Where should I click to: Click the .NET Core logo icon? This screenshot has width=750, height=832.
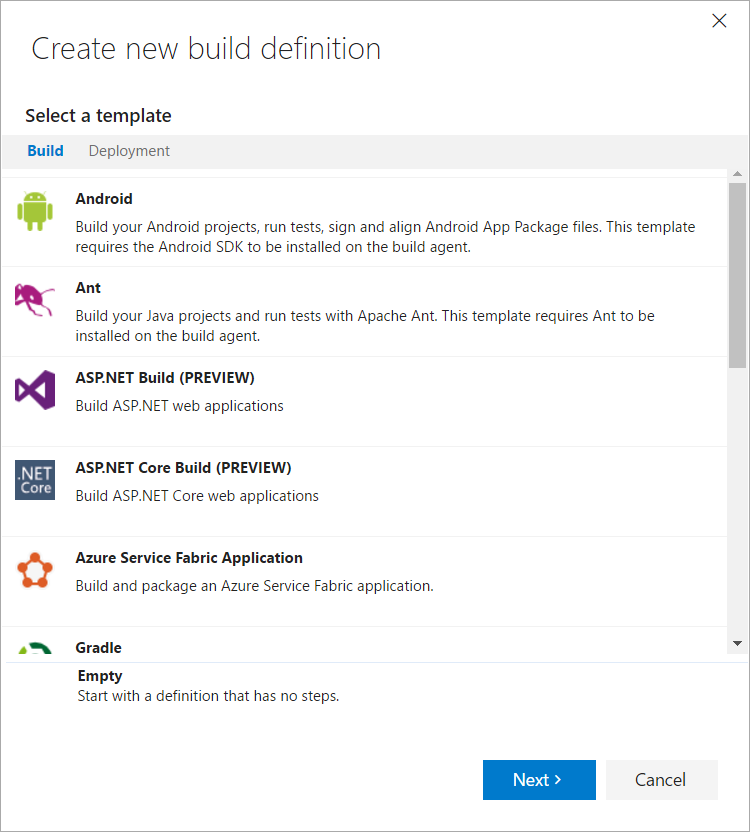tap(35, 480)
